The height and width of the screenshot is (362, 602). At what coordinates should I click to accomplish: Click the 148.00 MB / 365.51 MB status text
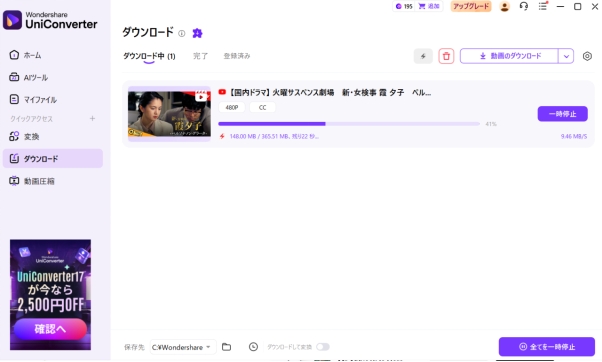pos(274,136)
